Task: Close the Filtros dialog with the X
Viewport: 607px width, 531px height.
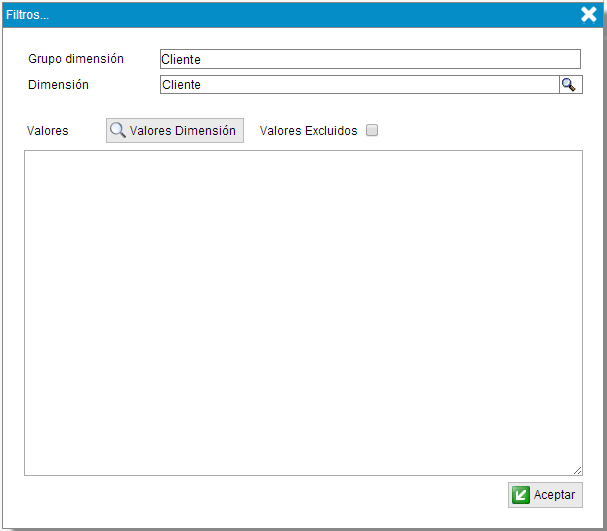Action: tap(589, 14)
